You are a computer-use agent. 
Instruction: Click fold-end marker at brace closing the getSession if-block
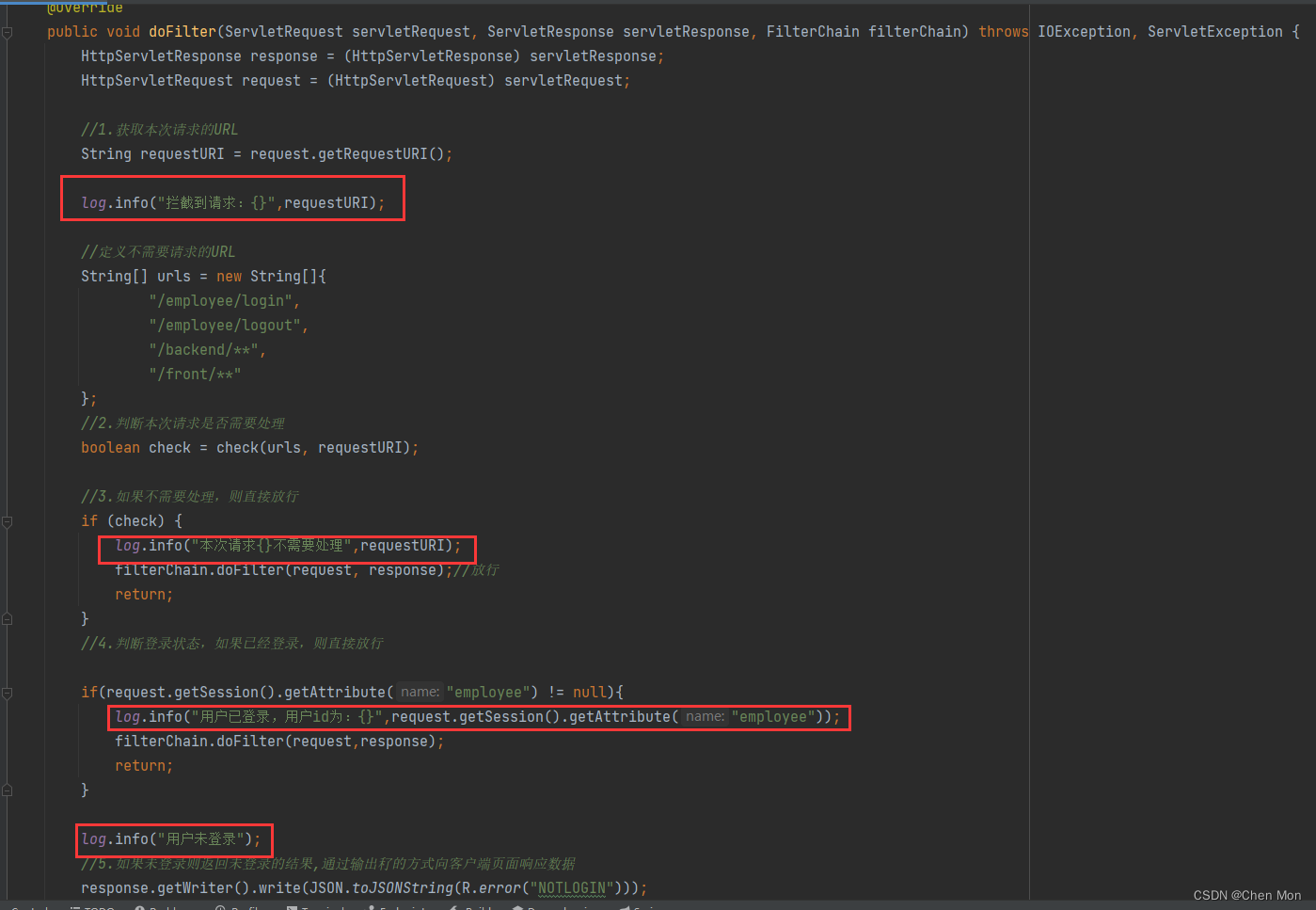coord(7,790)
